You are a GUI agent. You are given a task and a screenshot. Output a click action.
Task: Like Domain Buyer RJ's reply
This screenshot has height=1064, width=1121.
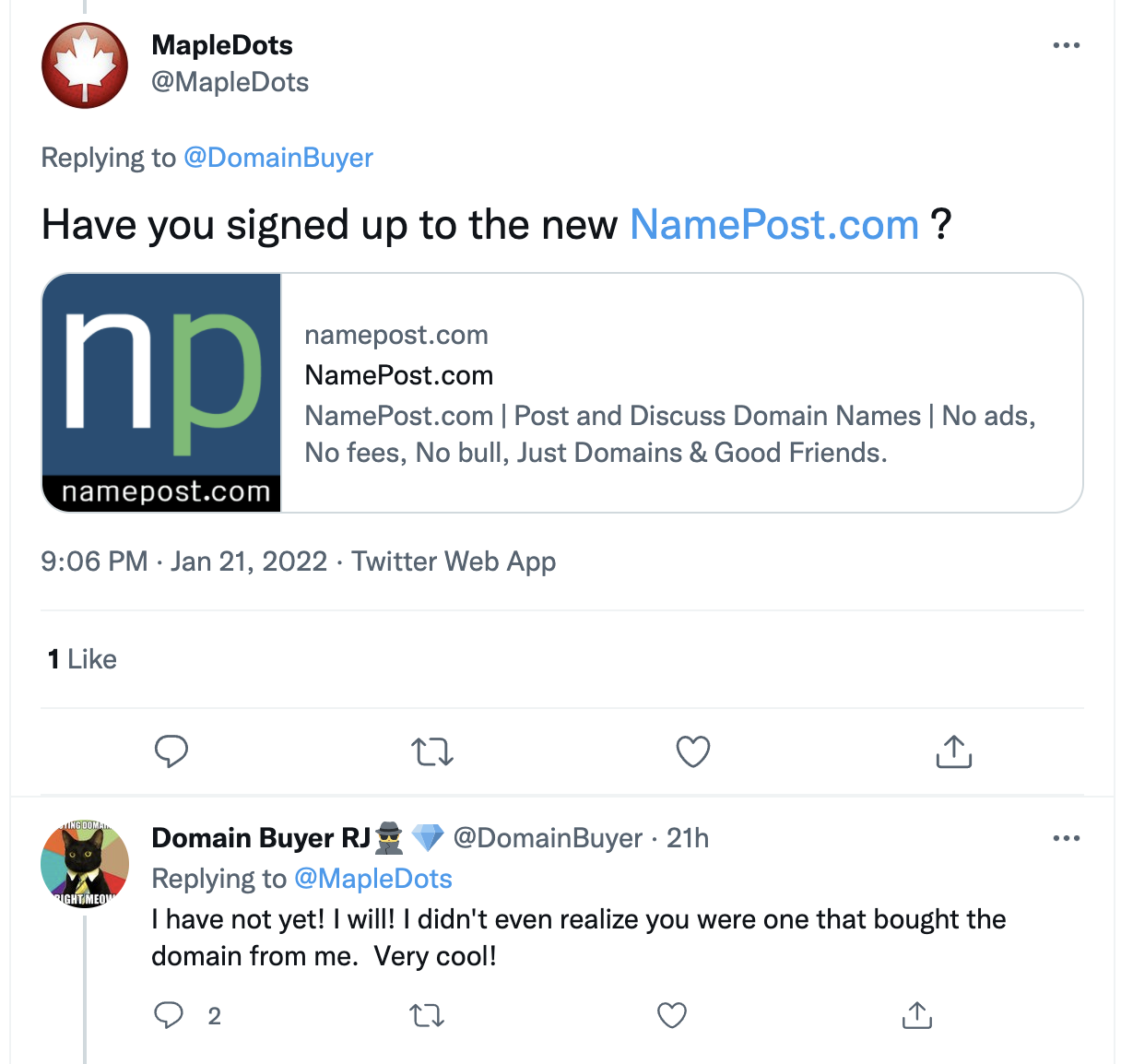672,1015
